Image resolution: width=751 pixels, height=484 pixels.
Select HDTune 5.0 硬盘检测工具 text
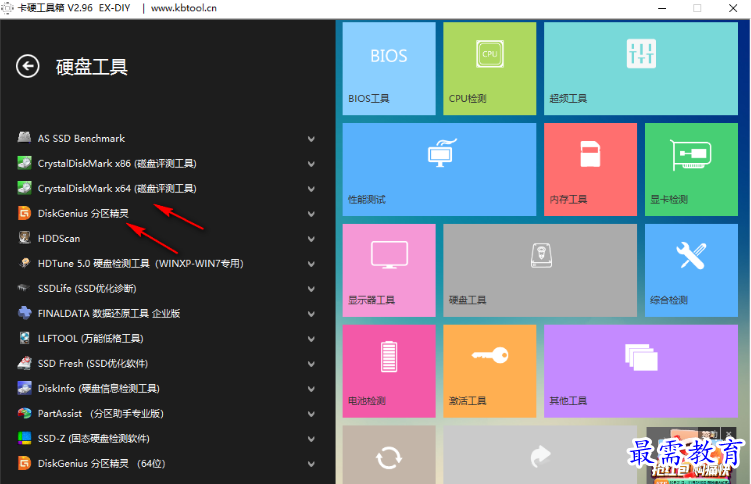pos(94,263)
